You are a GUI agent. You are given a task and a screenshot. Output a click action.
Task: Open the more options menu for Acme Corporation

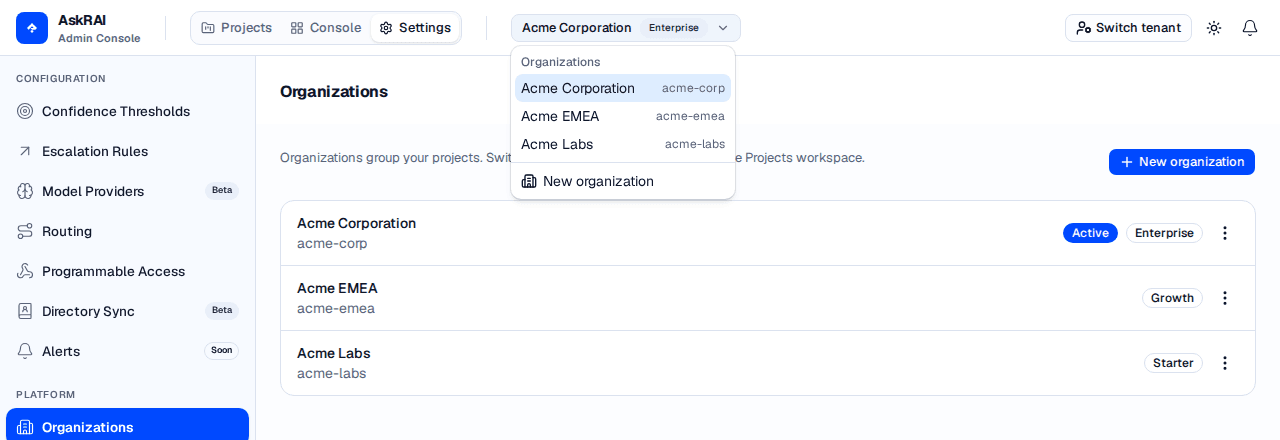pos(1225,233)
